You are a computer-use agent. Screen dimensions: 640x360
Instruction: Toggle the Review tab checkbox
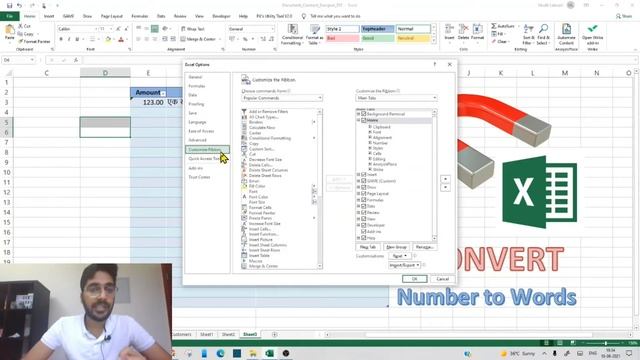(x=364, y=212)
